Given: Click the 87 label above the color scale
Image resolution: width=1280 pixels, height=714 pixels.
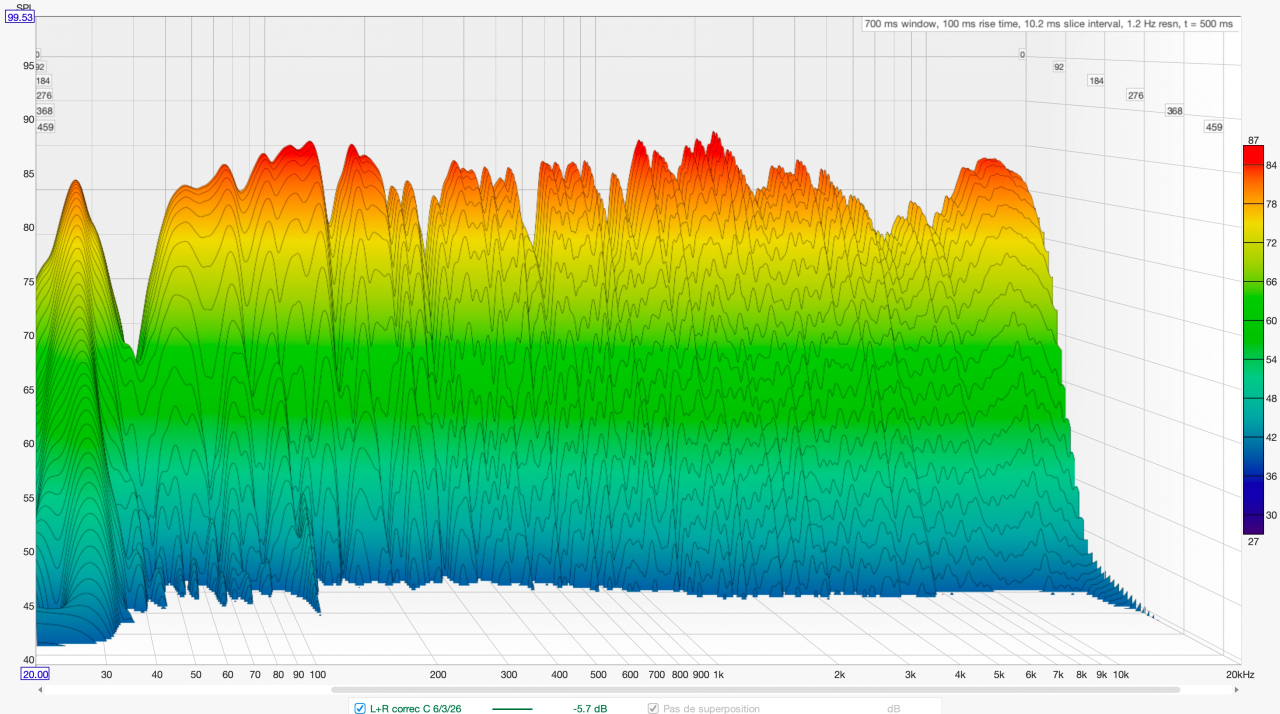Looking at the screenshot, I should (1253, 139).
